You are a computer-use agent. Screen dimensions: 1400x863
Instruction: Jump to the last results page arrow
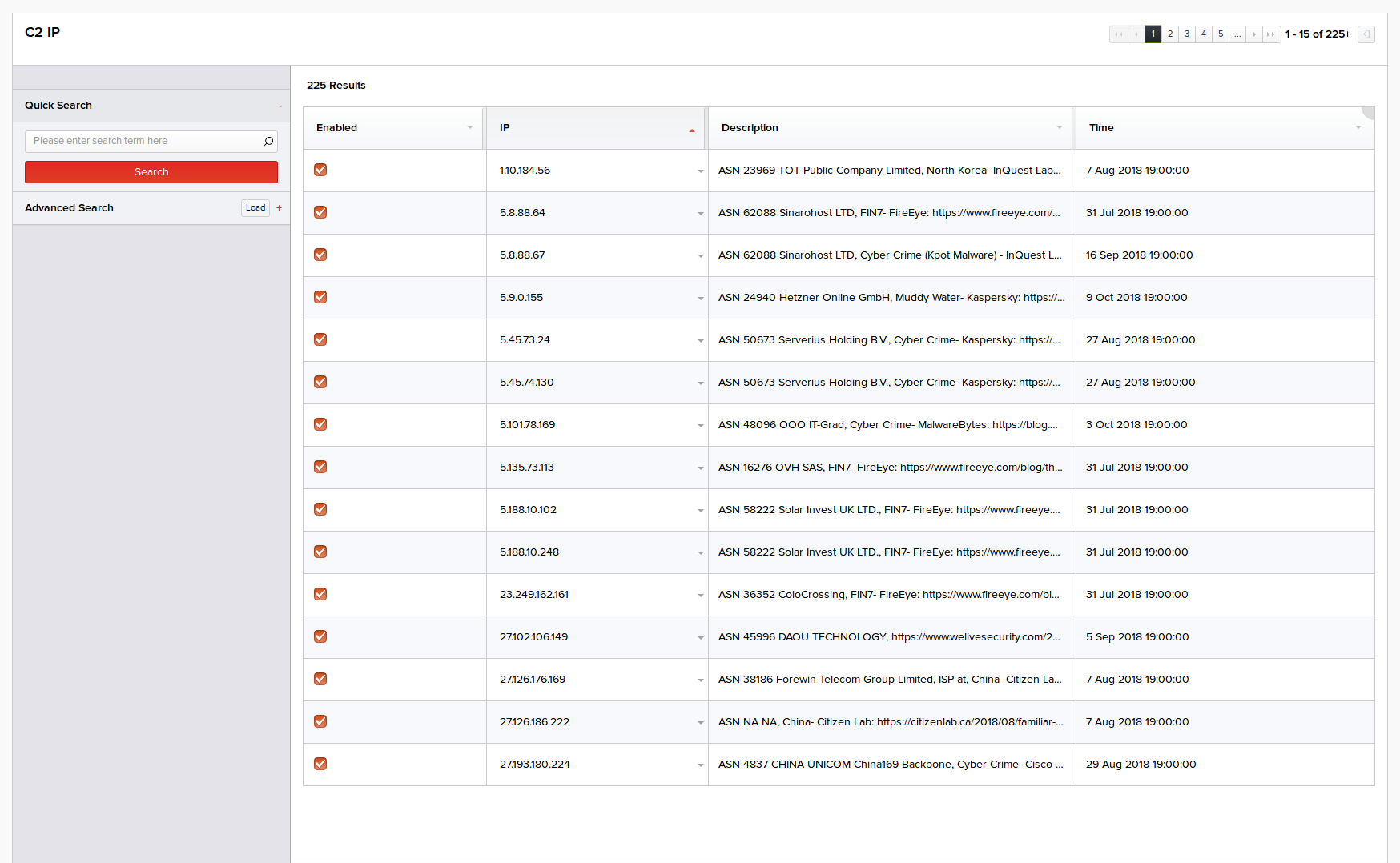(x=1271, y=34)
